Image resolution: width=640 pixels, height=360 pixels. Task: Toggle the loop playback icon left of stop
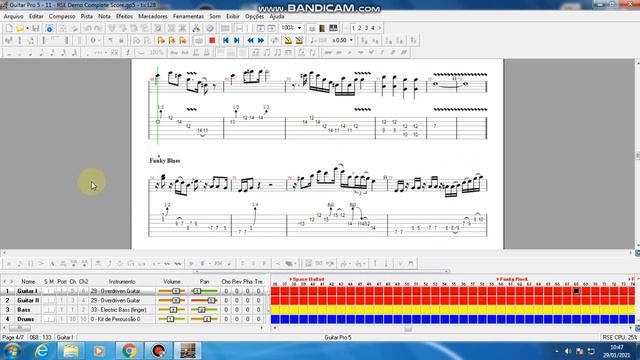click(199, 40)
